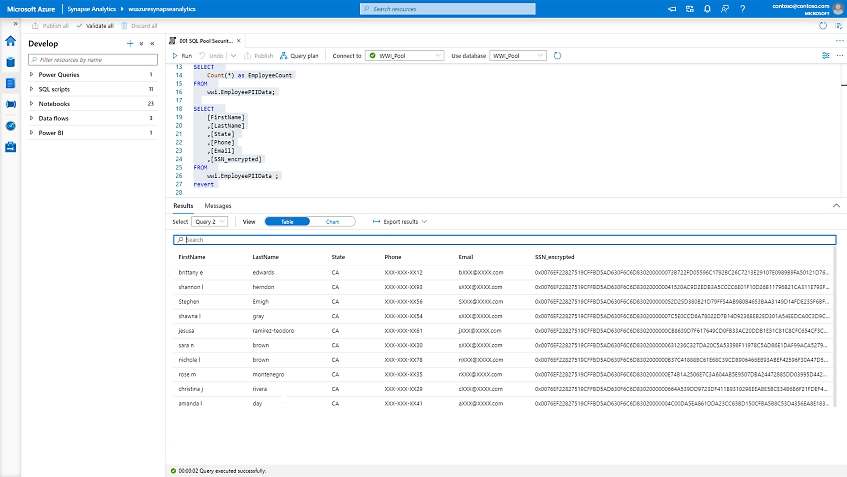Image resolution: width=847 pixels, height=477 pixels.
Task: Run the SQL query
Action: point(183,56)
